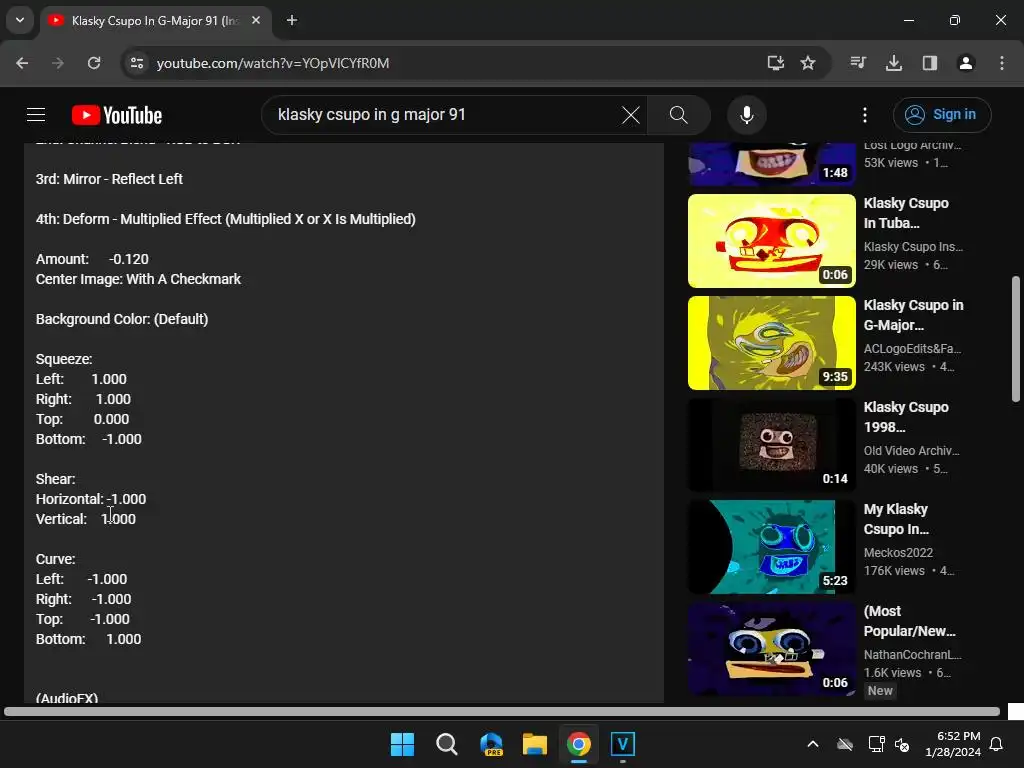This screenshot has width=1024, height=768.
Task: Search with your voice microphone button
Action: 746,115
